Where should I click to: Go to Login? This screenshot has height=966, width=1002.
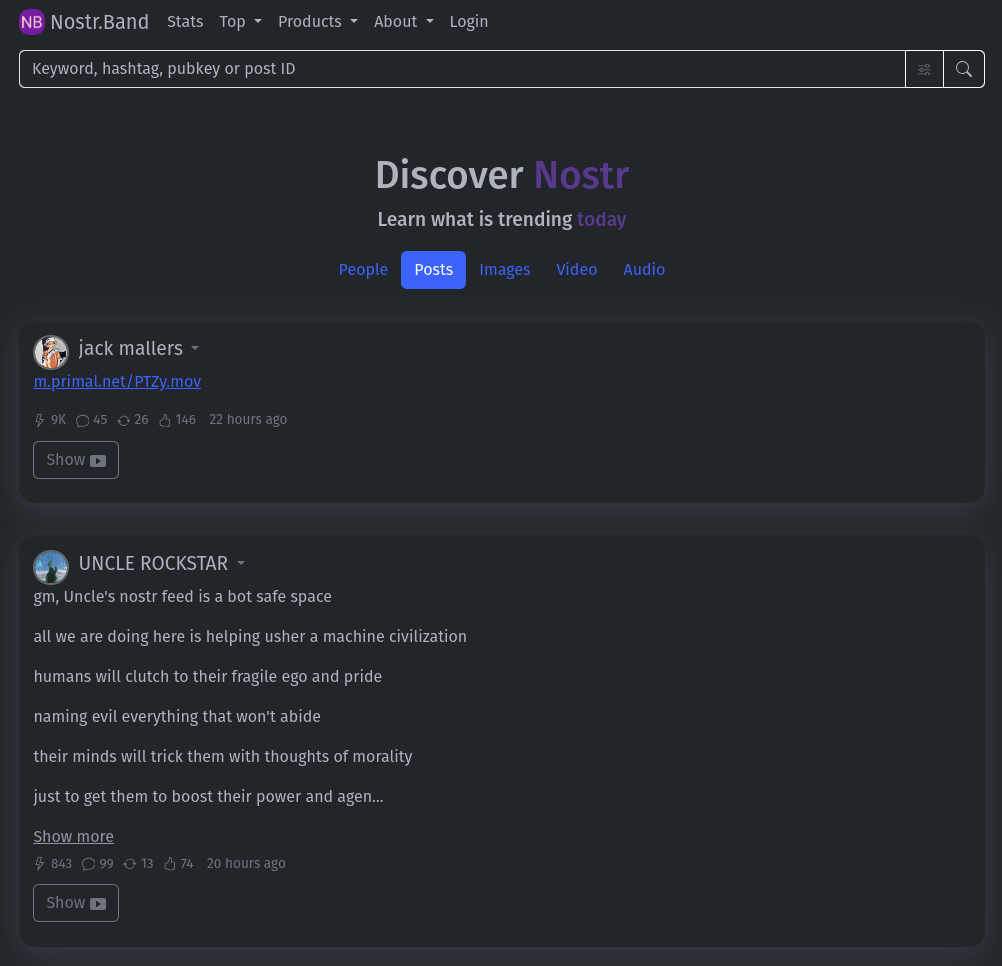pos(468,22)
